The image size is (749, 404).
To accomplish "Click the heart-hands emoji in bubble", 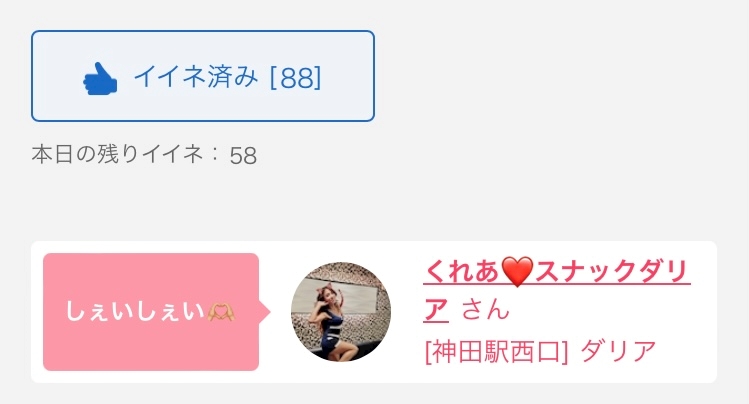I will pyautogui.click(x=221, y=312).
